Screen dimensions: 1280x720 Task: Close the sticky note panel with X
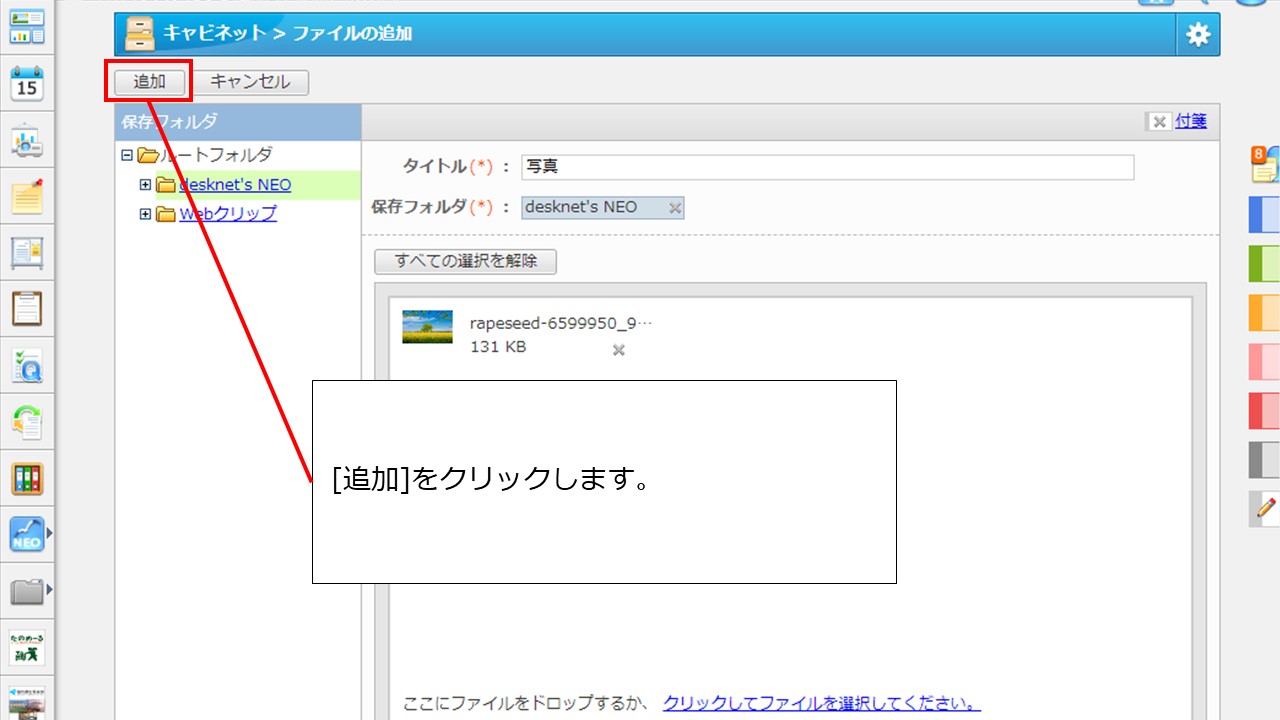(x=1159, y=122)
